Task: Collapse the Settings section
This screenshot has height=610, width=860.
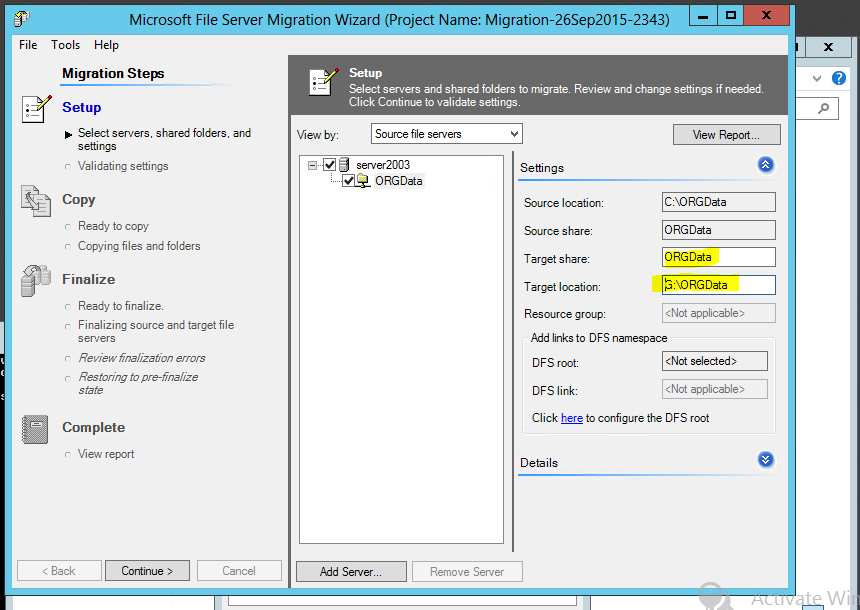Action: click(x=766, y=165)
